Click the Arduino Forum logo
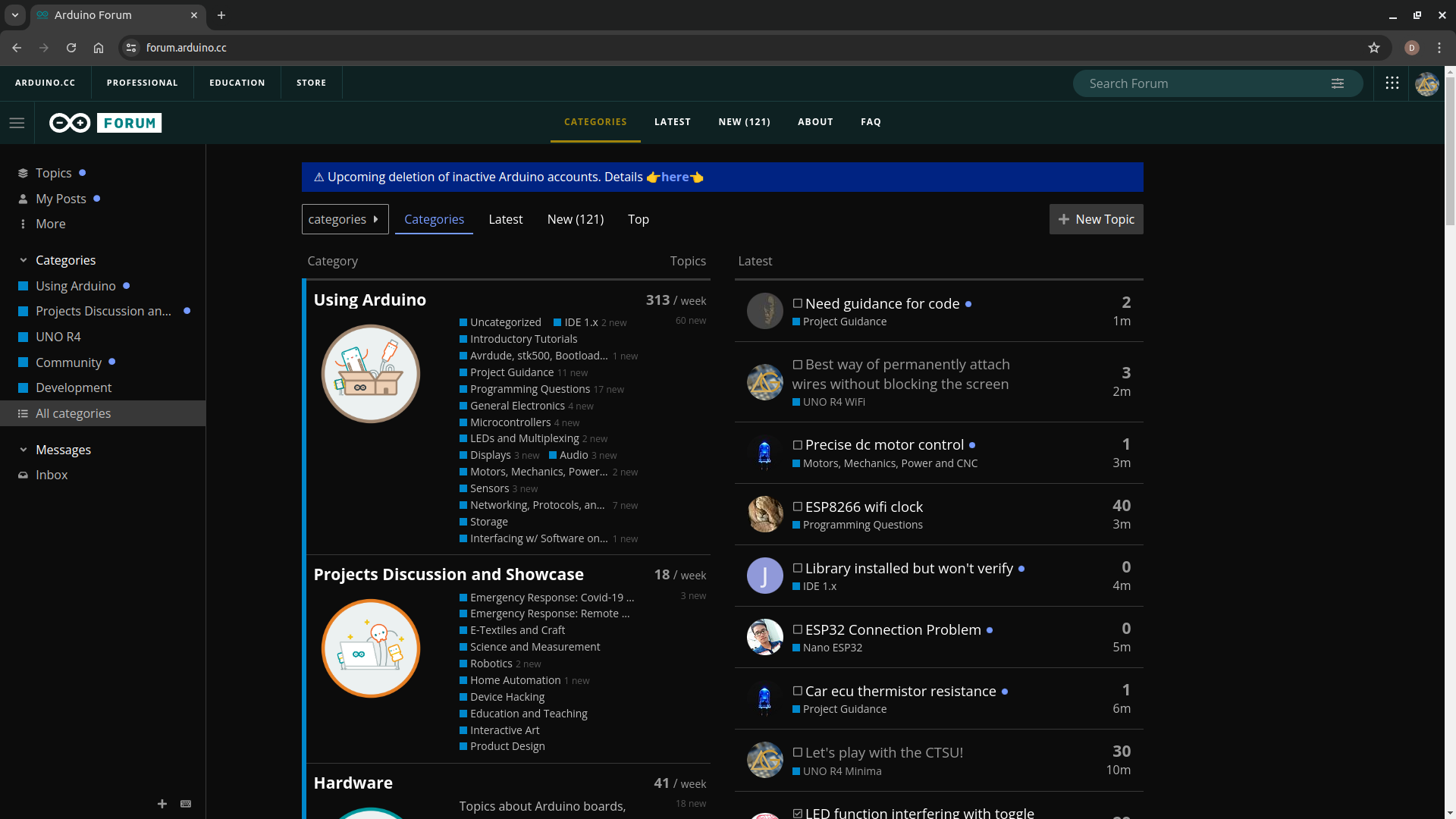 click(105, 123)
